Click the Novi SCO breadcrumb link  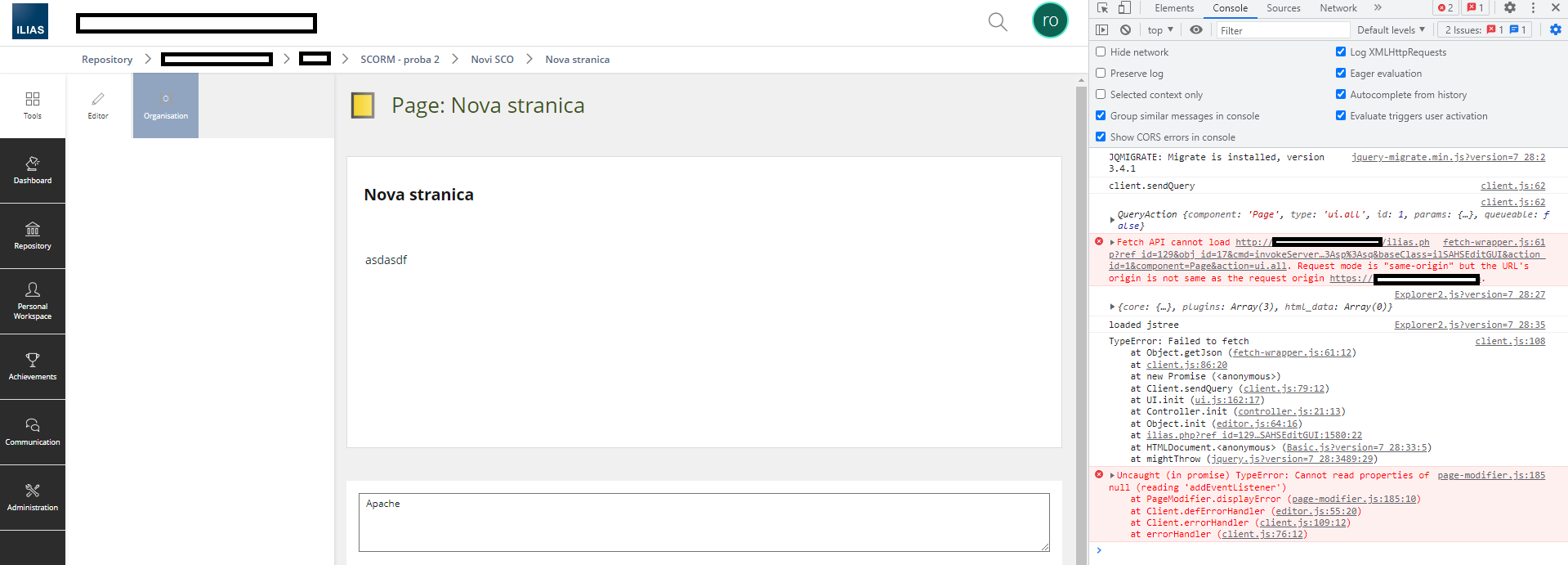point(492,60)
